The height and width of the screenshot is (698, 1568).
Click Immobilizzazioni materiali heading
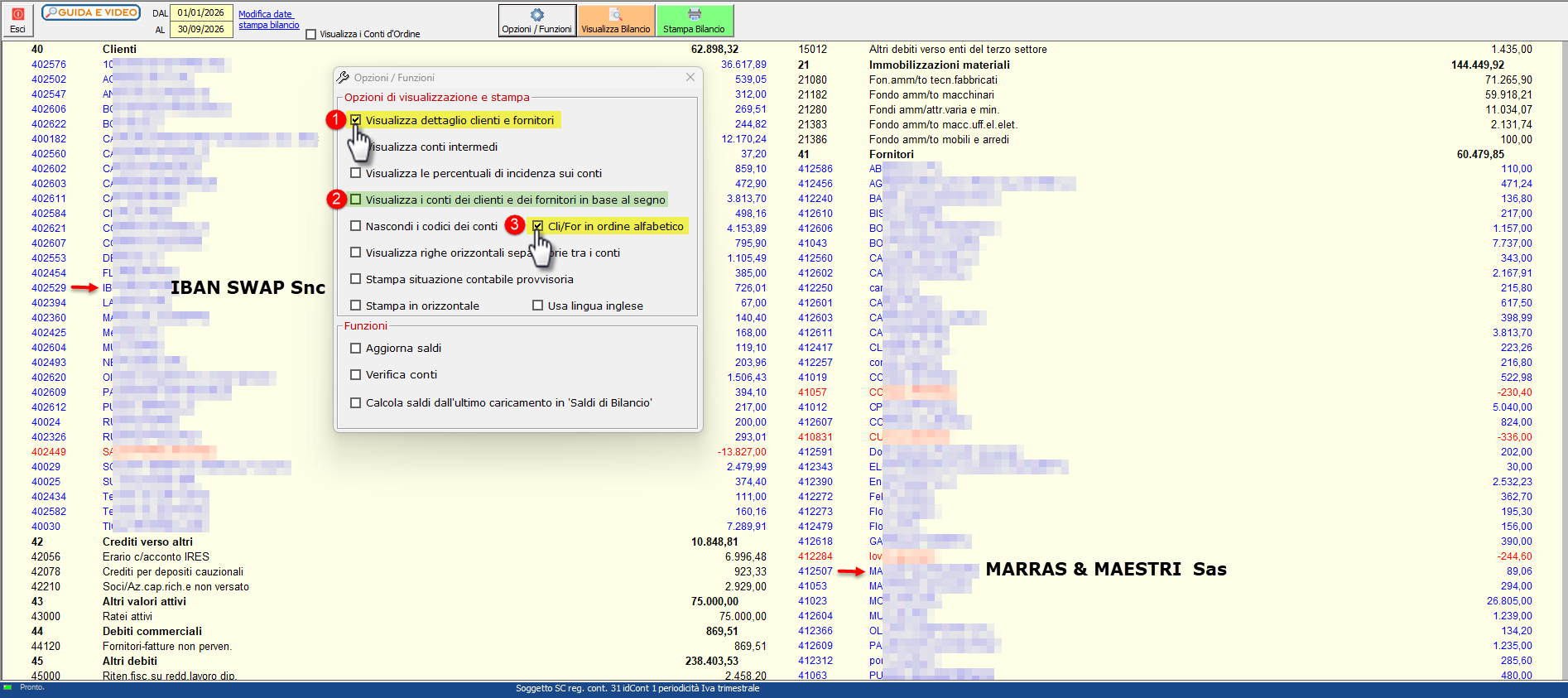click(x=940, y=65)
